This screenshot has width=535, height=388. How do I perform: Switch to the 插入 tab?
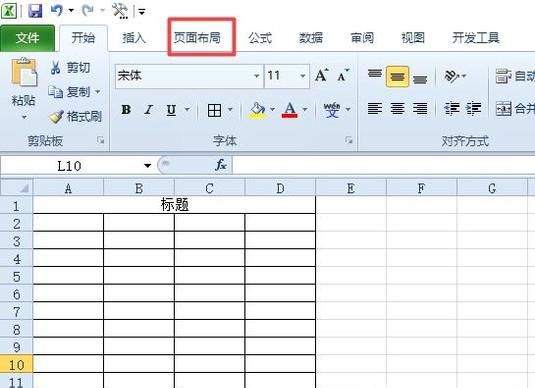[134, 38]
